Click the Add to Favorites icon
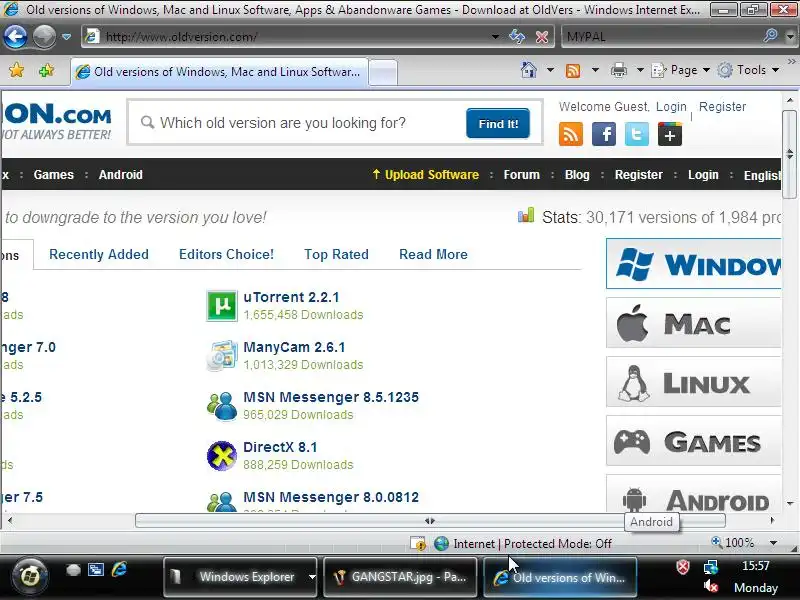The height and width of the screenshot is (600, 800). (46, 70)
